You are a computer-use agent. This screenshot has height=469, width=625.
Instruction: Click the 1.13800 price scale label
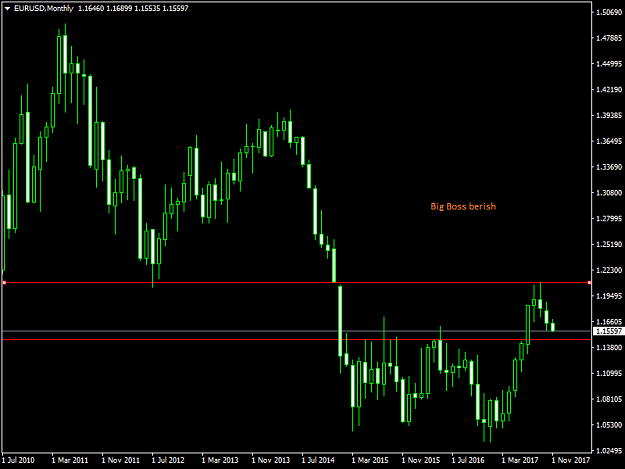609,347
